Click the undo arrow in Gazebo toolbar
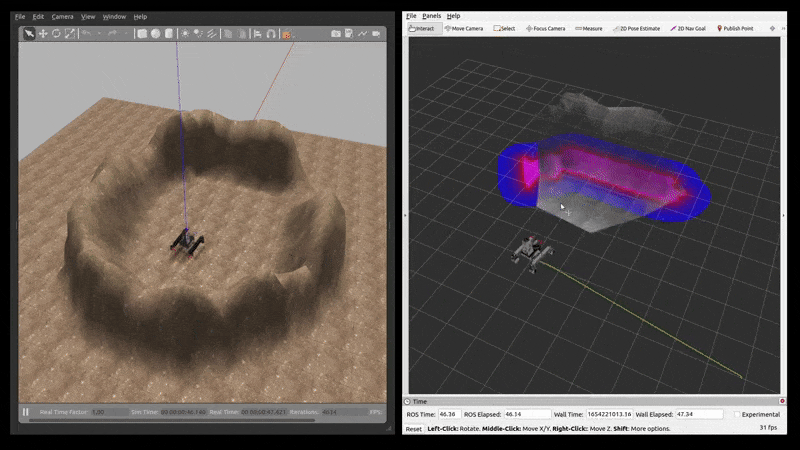 (86, 34)
